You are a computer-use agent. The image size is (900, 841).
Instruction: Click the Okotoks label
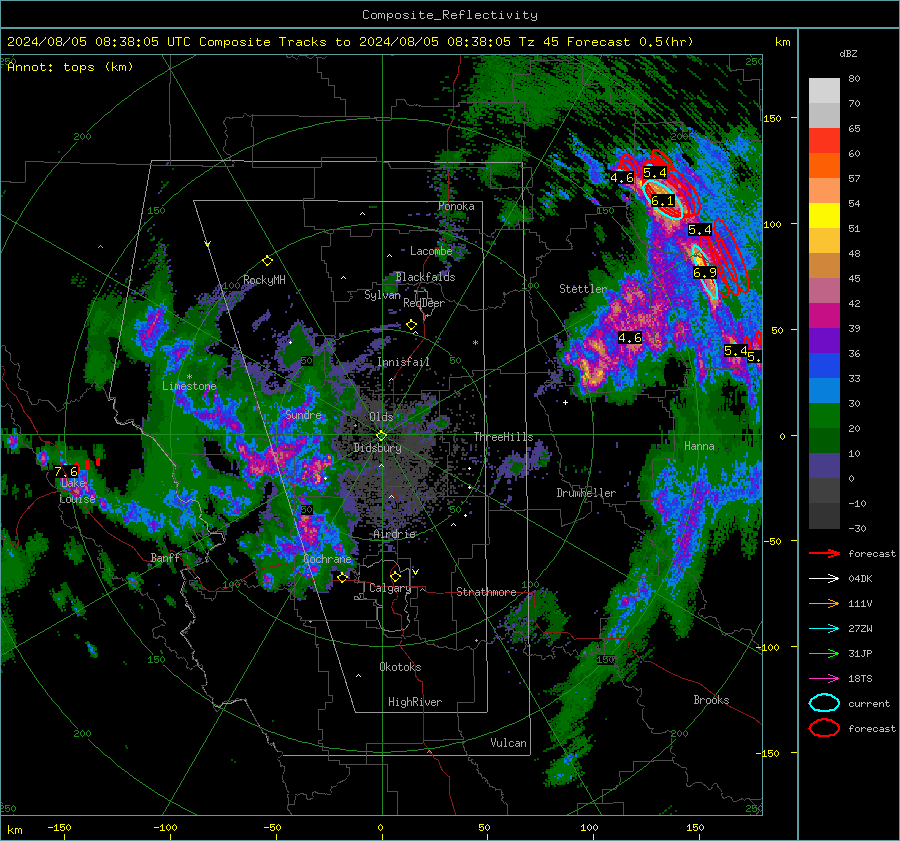coord(400,667)
